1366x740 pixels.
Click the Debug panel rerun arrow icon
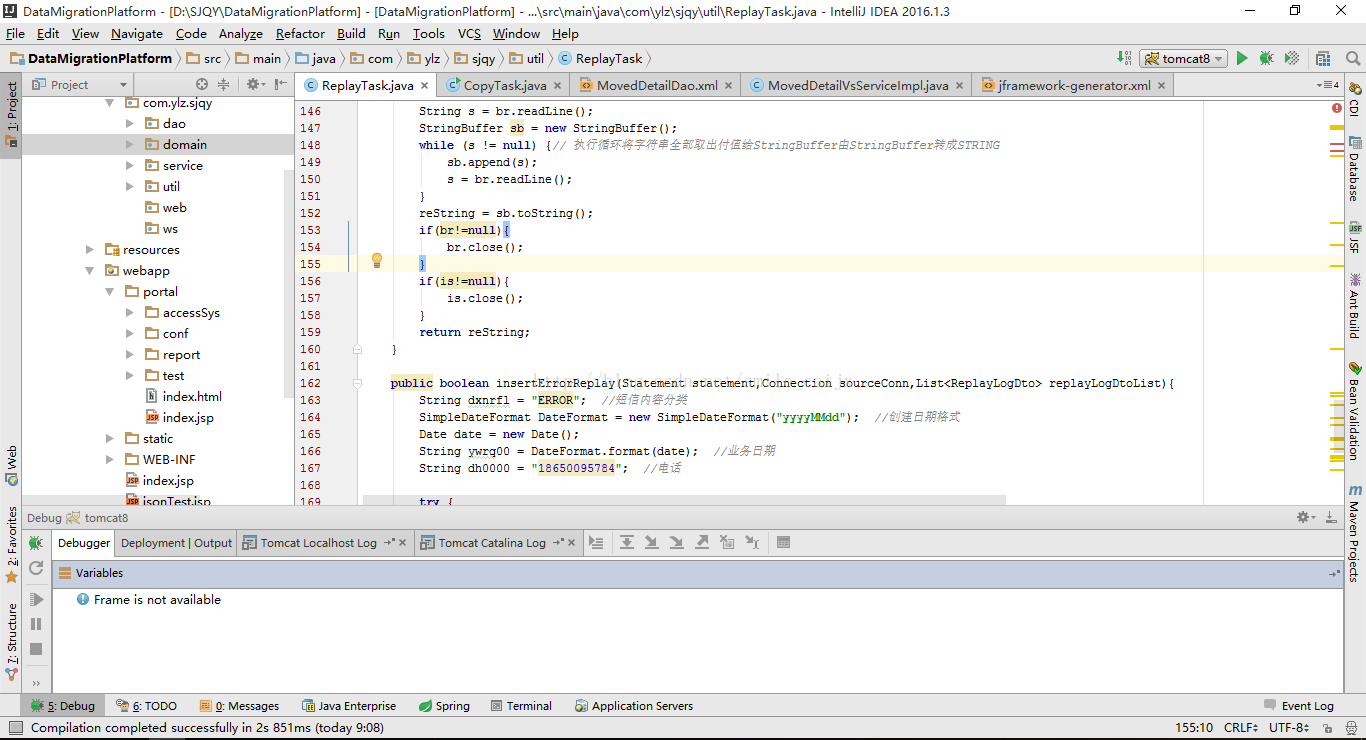click(36, 568)
